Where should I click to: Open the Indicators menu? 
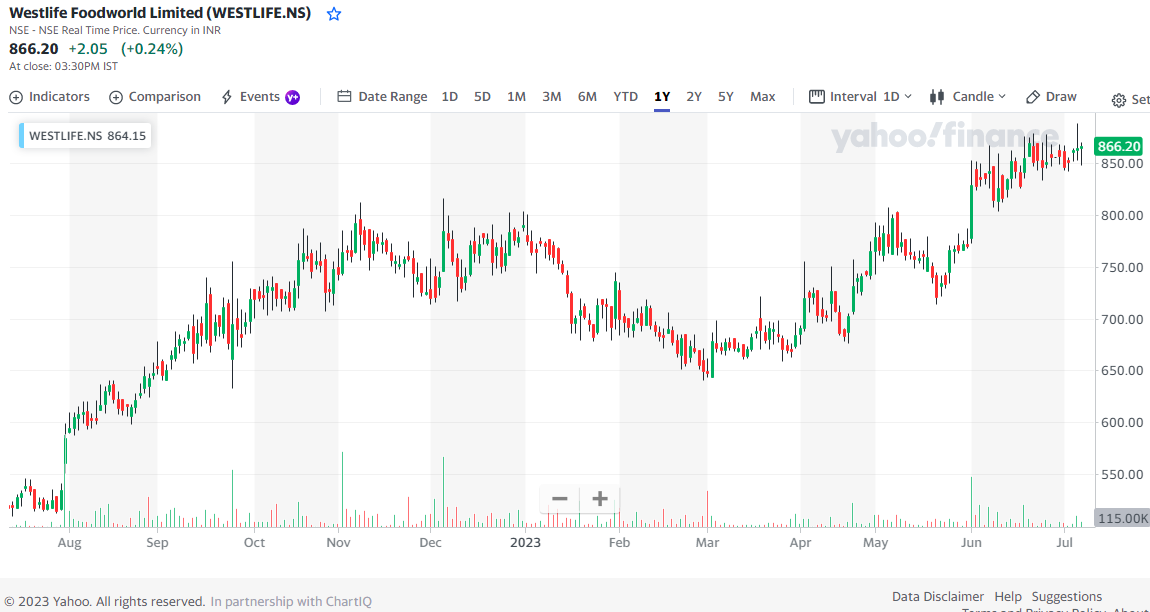pos(49,97)
